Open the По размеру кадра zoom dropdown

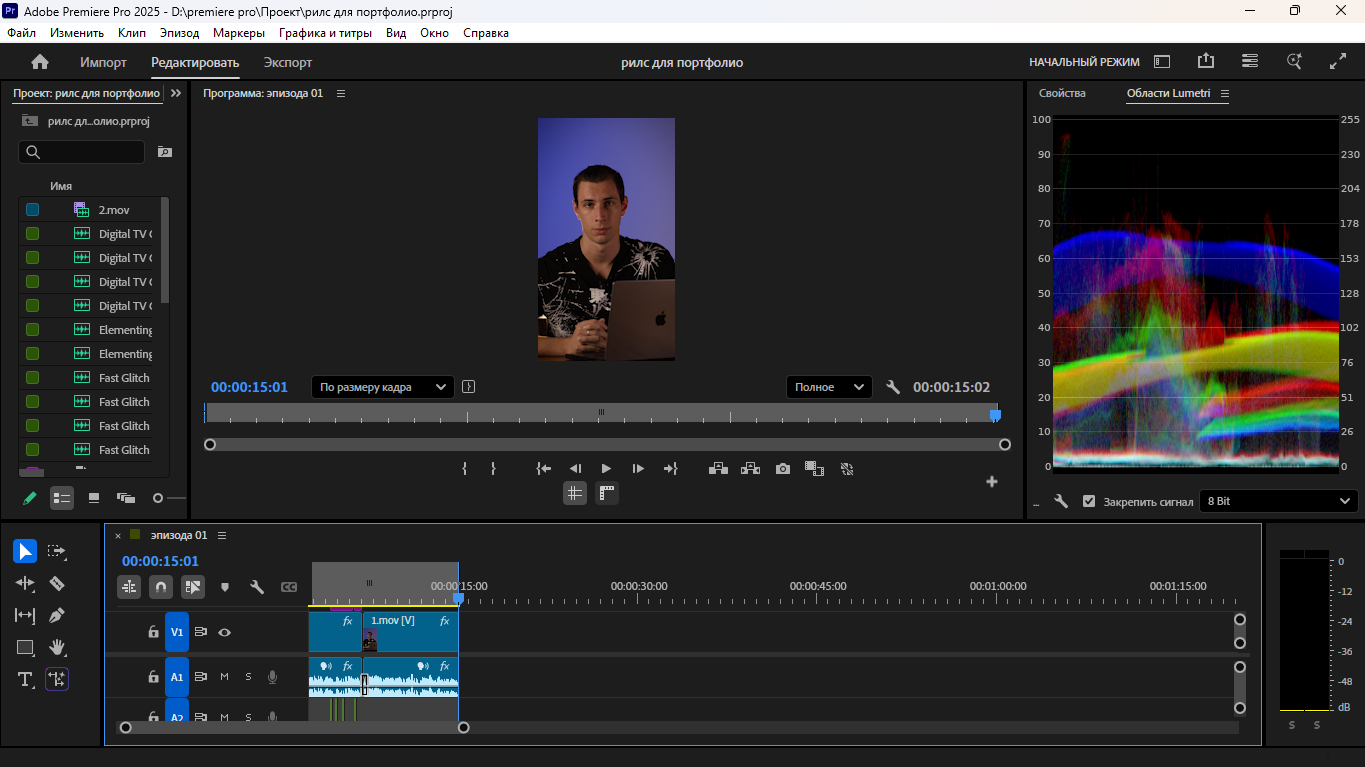(383, 387)
